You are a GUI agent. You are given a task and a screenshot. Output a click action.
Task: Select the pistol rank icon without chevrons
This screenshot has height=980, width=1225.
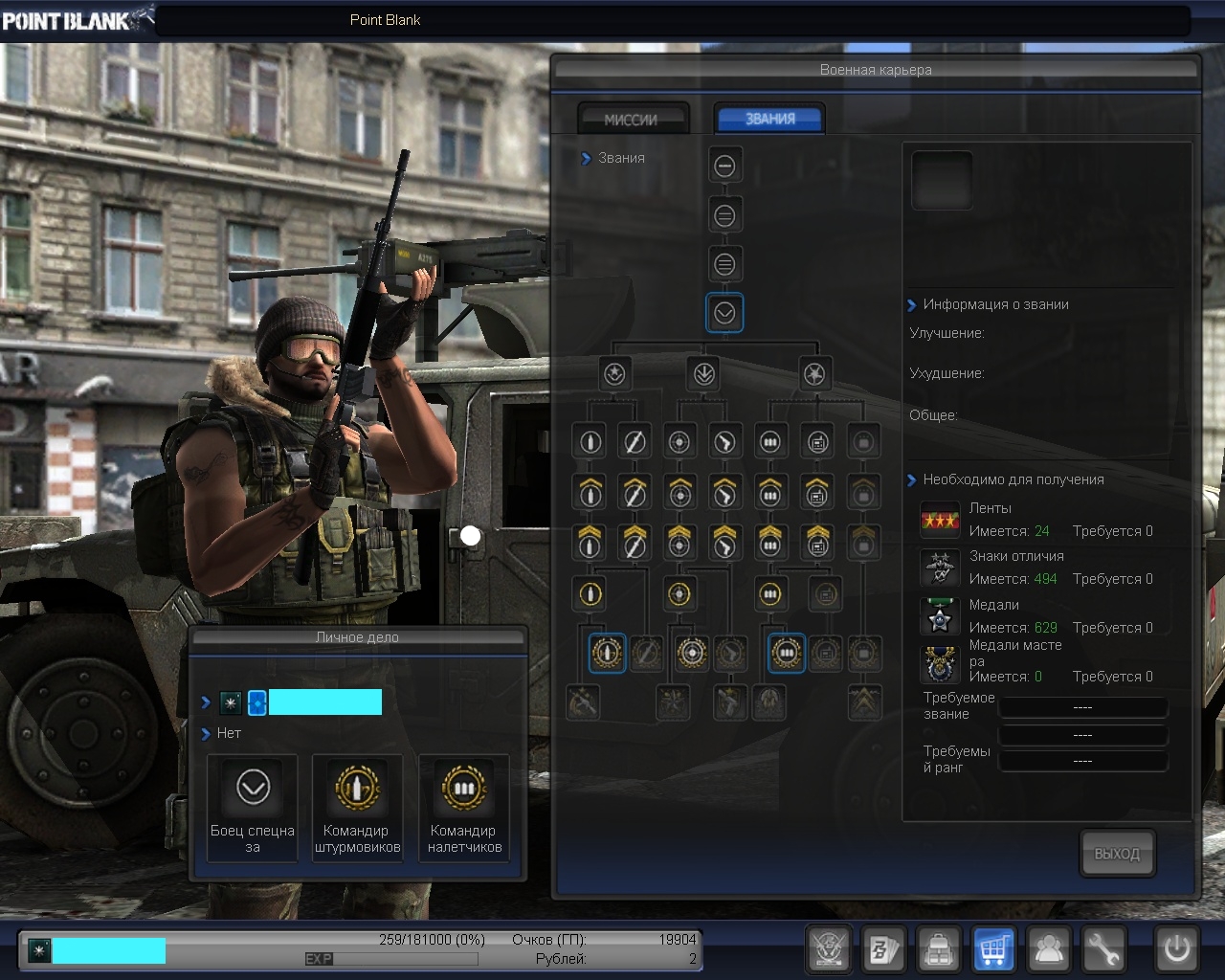point(724,442)
